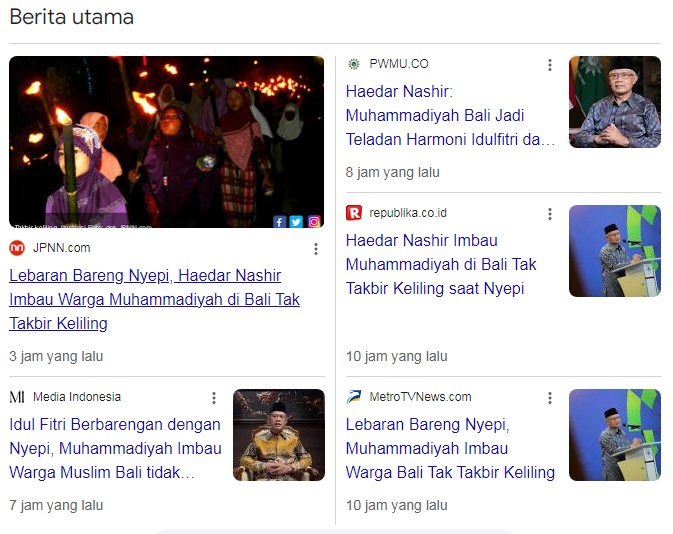Image resolution: width=673 pixels, height=534 pixels.
Task: Open headline 'Lebaran Bareng Nyepi, Haedar Nashir Imbau Warga'
Action: click(x=155, y=299)
